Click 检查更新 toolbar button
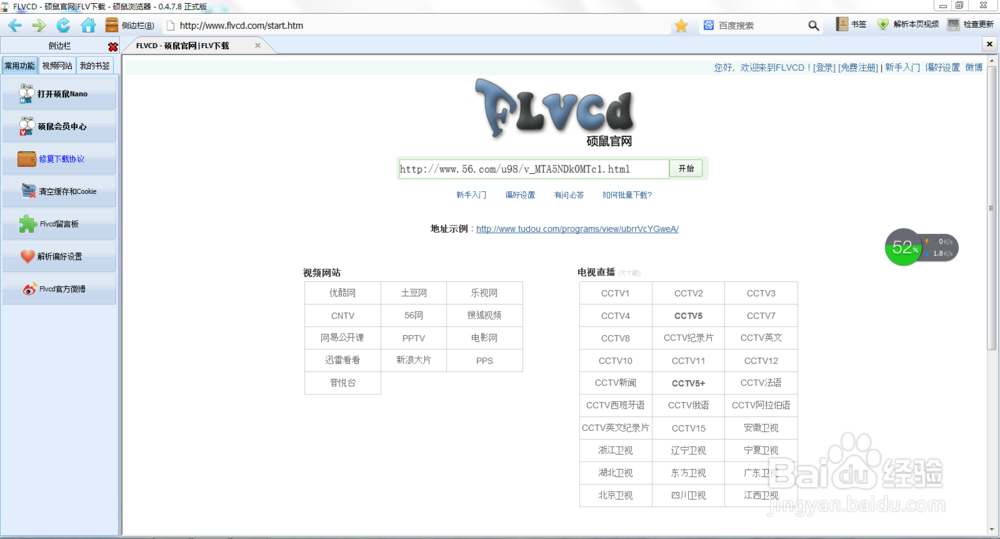The width and height of the screenshot is (1000, 539). tap(970, 24)
